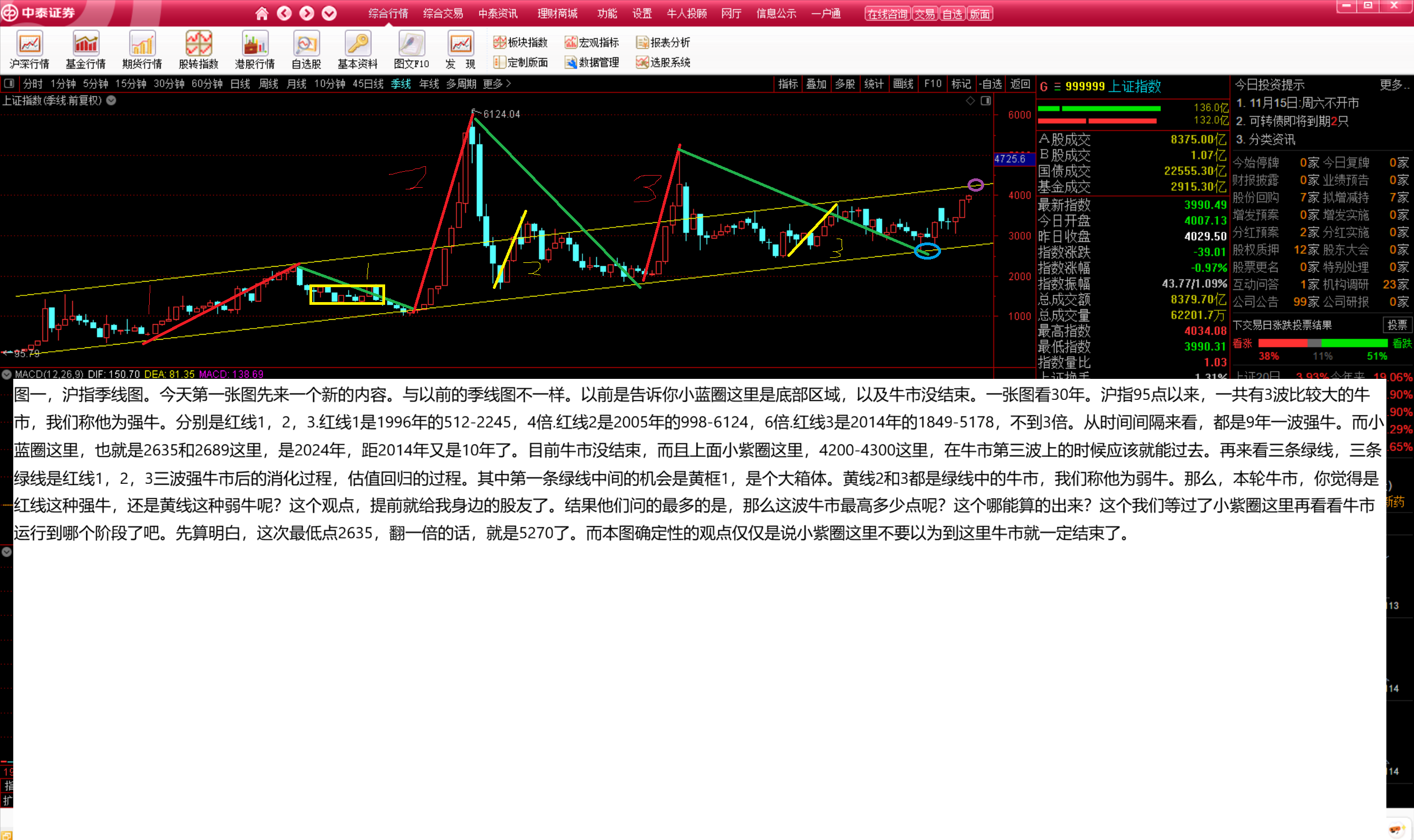
Task: Open the 基金行情 fund icon
Action: pyautogui.click(x=86, y=44)
